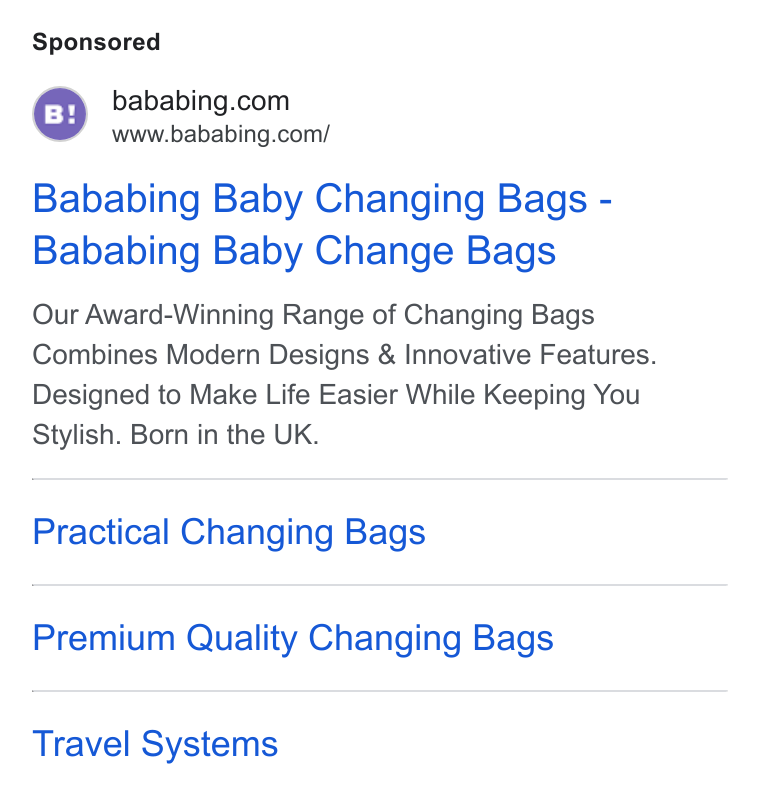Open the Travel Systems sitelink
This screenshot has width=760, height=796.
155,745
